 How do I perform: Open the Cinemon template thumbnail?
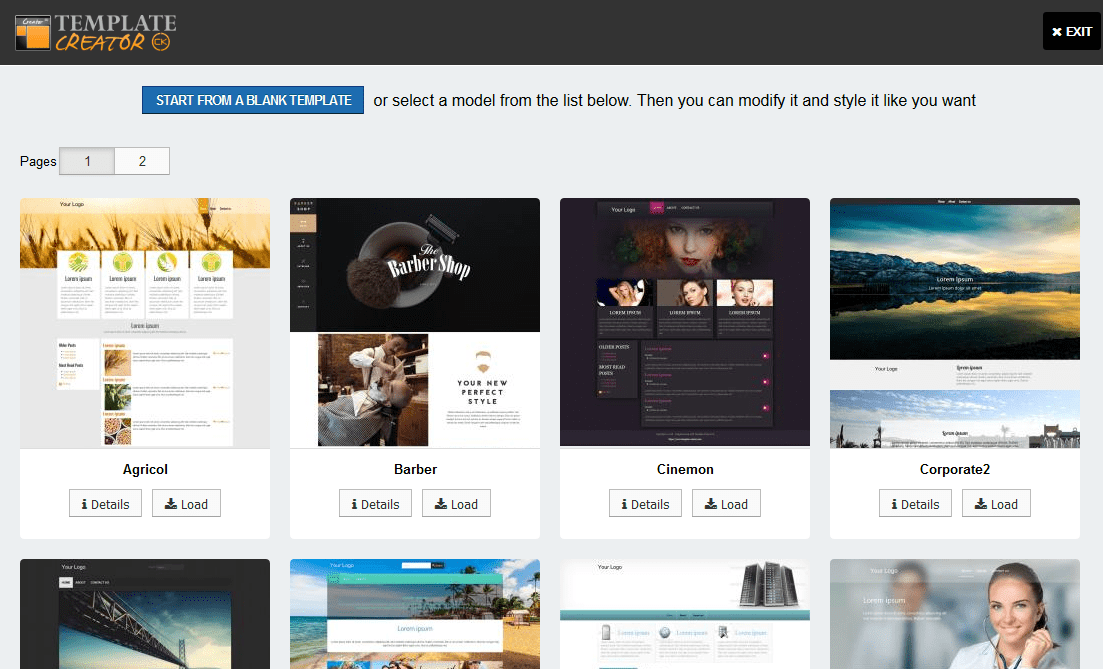tap(685, 323)
